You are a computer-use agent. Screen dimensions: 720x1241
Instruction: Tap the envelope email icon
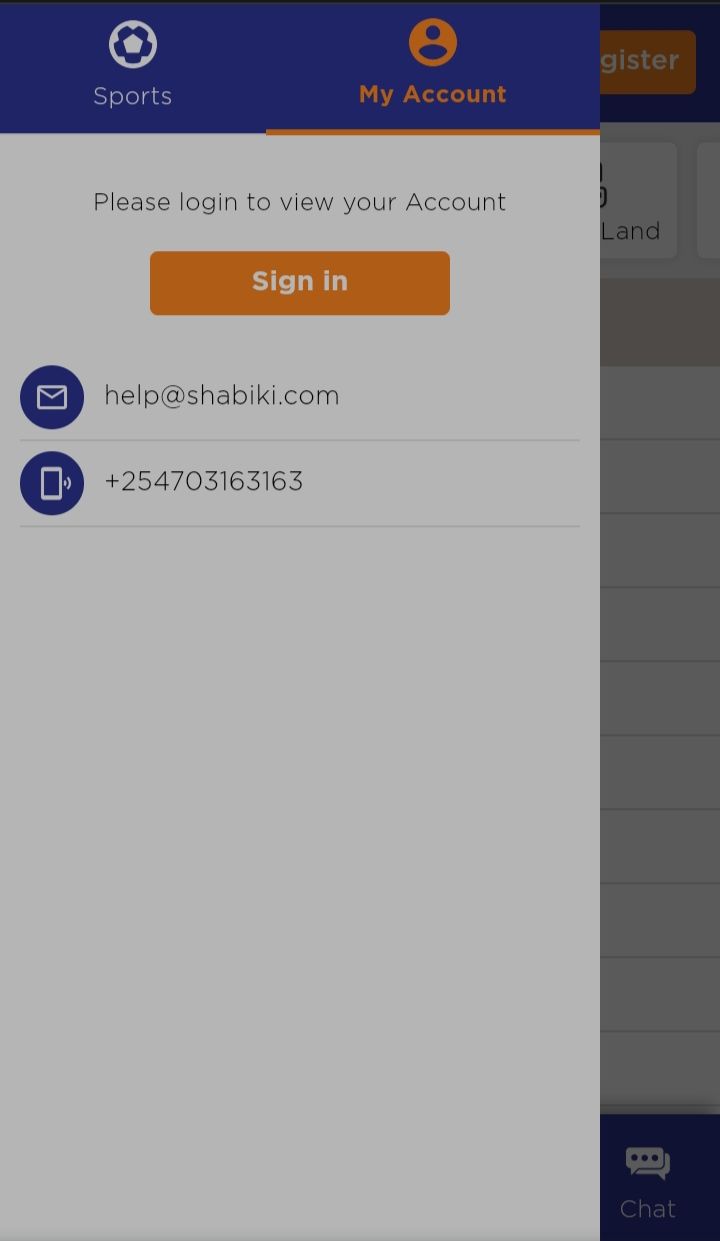tap(52, 397)
